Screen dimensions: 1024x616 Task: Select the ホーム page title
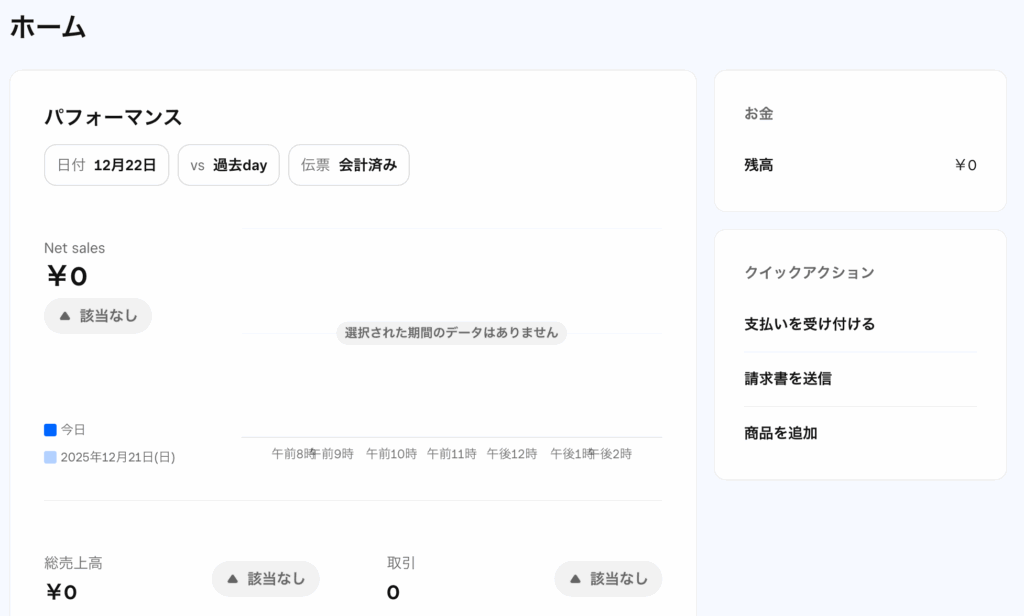47,27
